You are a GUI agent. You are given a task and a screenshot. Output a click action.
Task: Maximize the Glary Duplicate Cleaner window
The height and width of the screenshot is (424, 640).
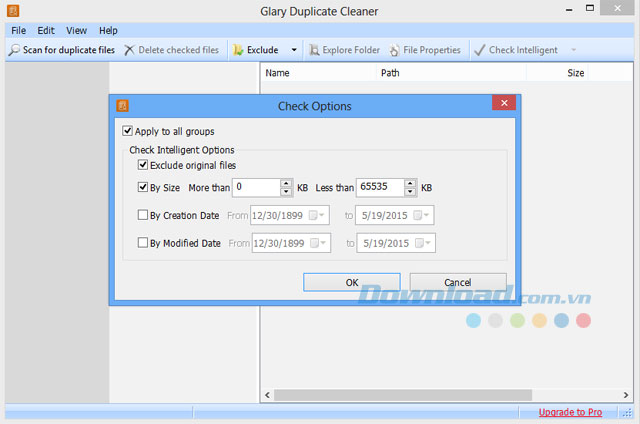point(589,8)
